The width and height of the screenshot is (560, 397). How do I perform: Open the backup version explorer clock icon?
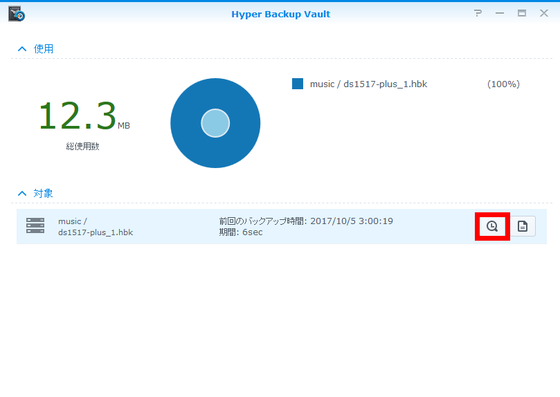(x=492, y=226)
